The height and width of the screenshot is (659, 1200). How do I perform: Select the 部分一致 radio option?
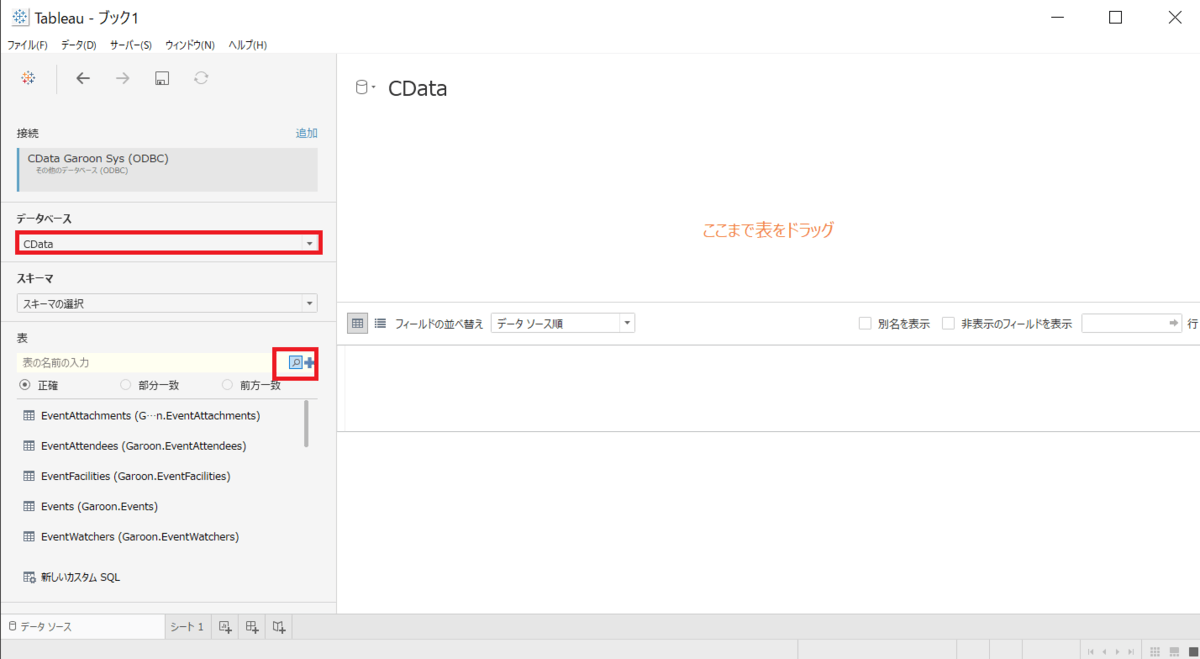(126, 385)
